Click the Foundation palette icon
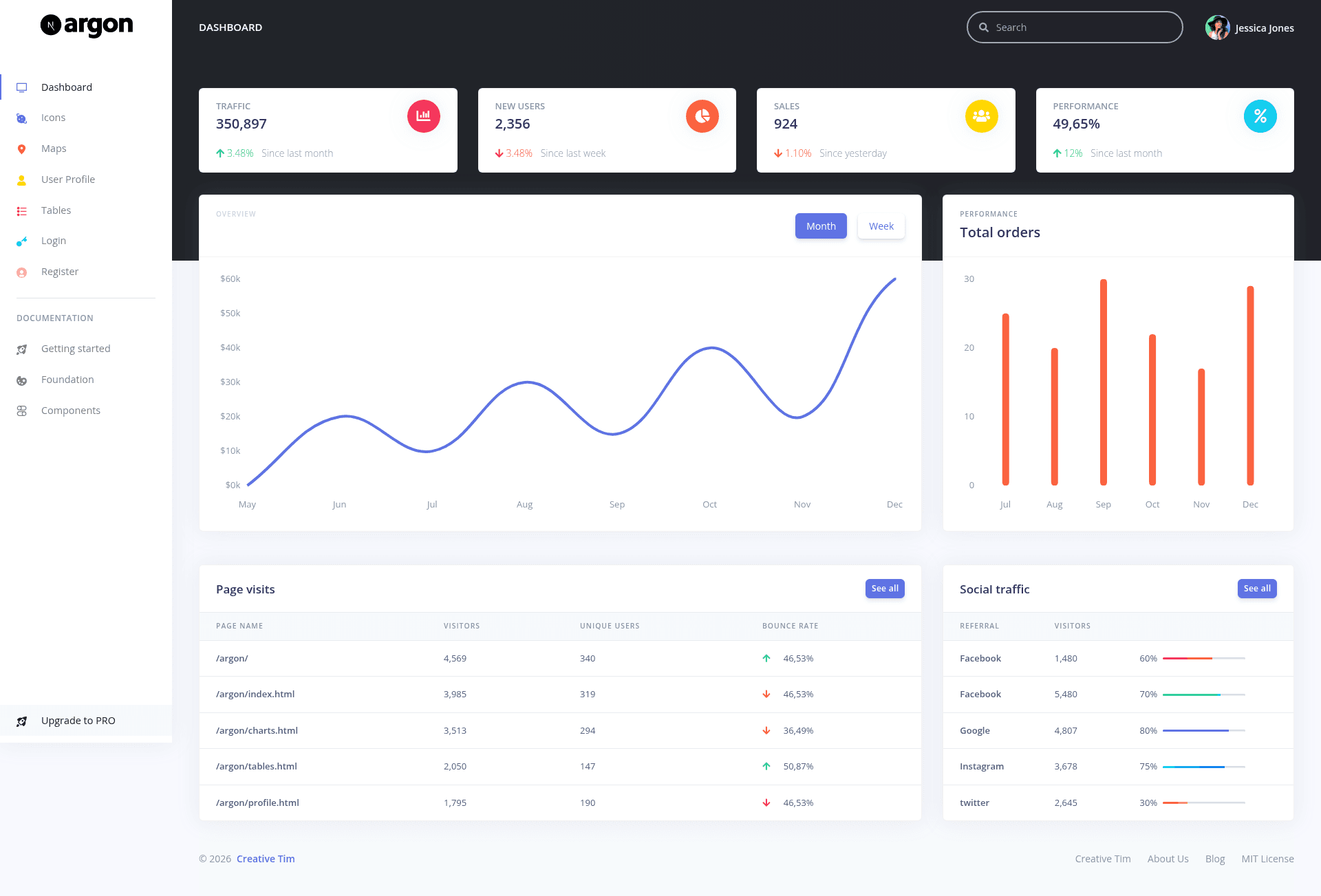1321x896 pixels. click(22, 380)
